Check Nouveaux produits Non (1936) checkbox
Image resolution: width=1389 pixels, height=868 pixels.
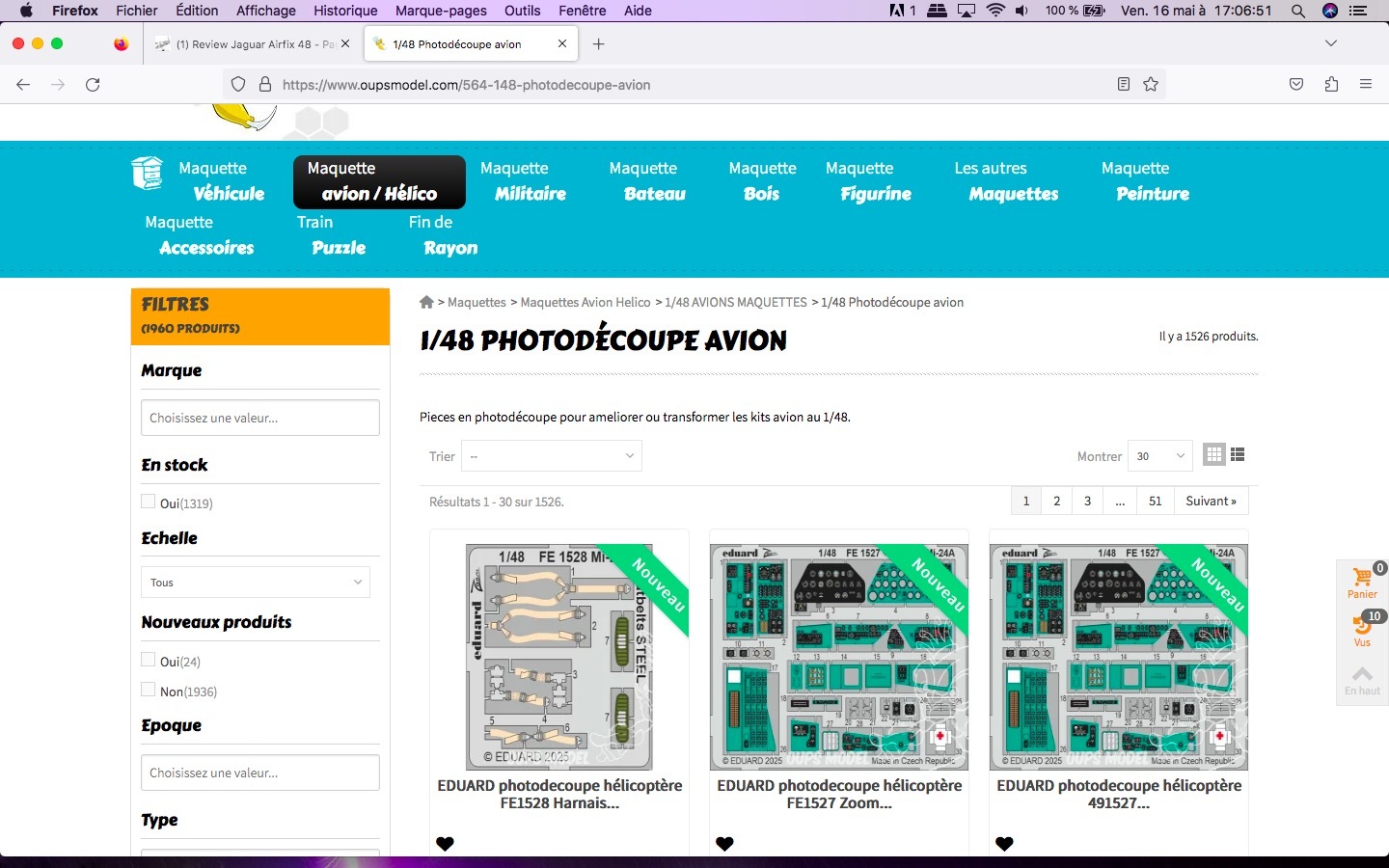click(148, 690)
